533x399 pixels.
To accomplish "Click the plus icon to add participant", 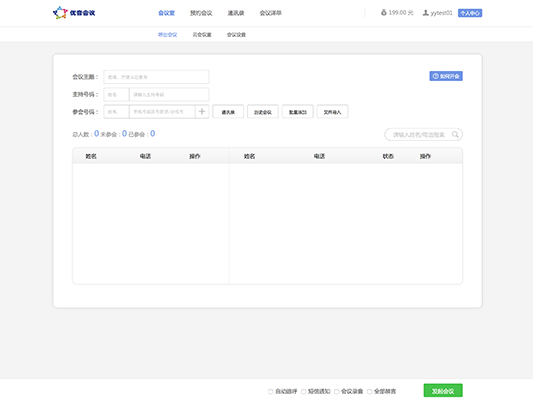I will click(202, 111).
